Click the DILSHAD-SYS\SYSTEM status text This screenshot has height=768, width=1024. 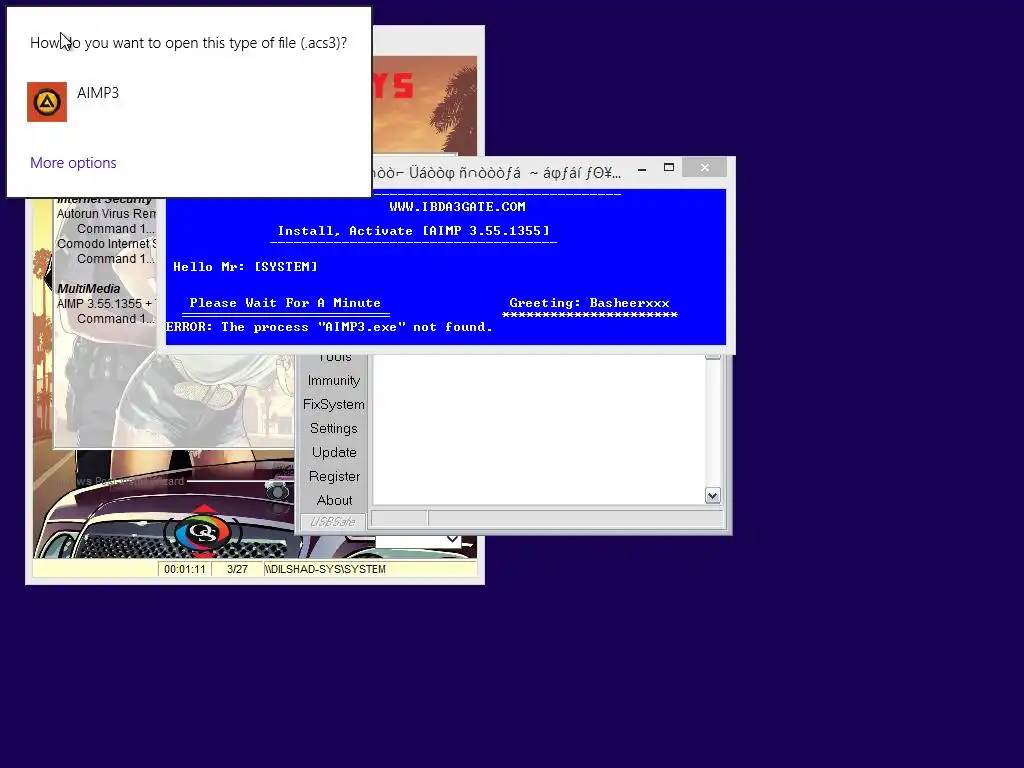[325, 569]
